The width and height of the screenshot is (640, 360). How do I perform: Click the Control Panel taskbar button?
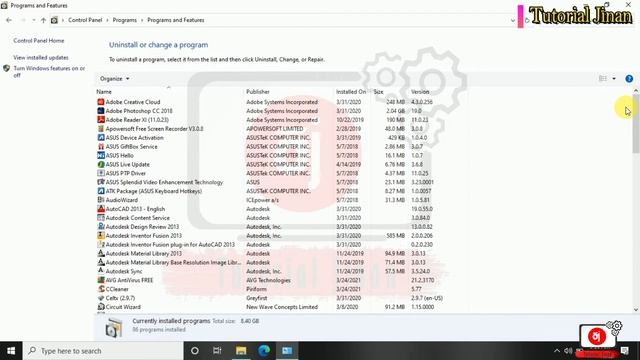tap(287, 351)
